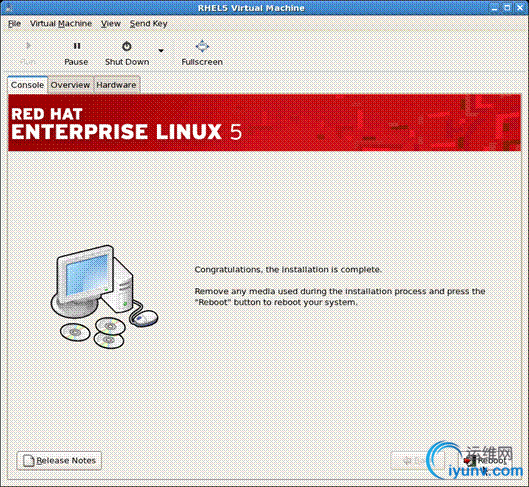Image resolution: width=529 pixels, height=487 pixels.
Task: Pause the virtual machine
Action: (76, 53)
